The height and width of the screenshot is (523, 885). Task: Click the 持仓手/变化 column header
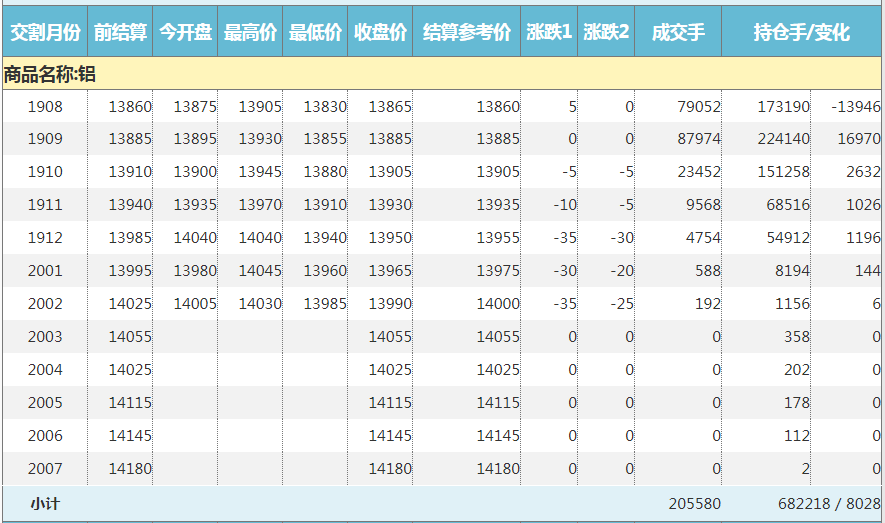pos(801,33)
